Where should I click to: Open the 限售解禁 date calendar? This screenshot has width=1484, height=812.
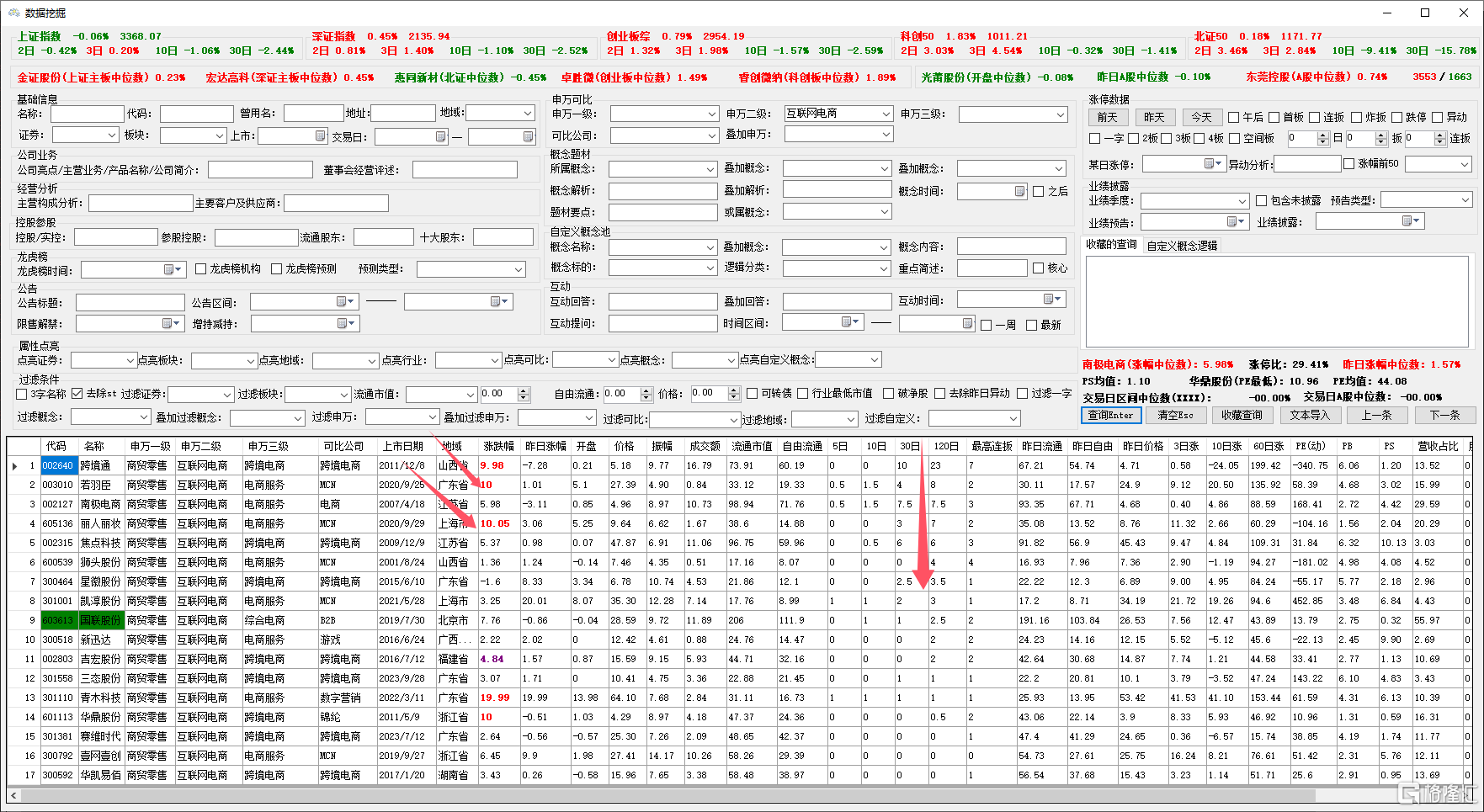click(171, 323)
